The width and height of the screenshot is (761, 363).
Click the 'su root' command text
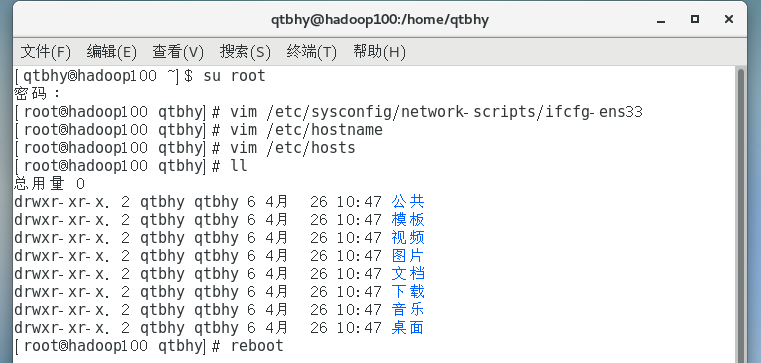234,76
